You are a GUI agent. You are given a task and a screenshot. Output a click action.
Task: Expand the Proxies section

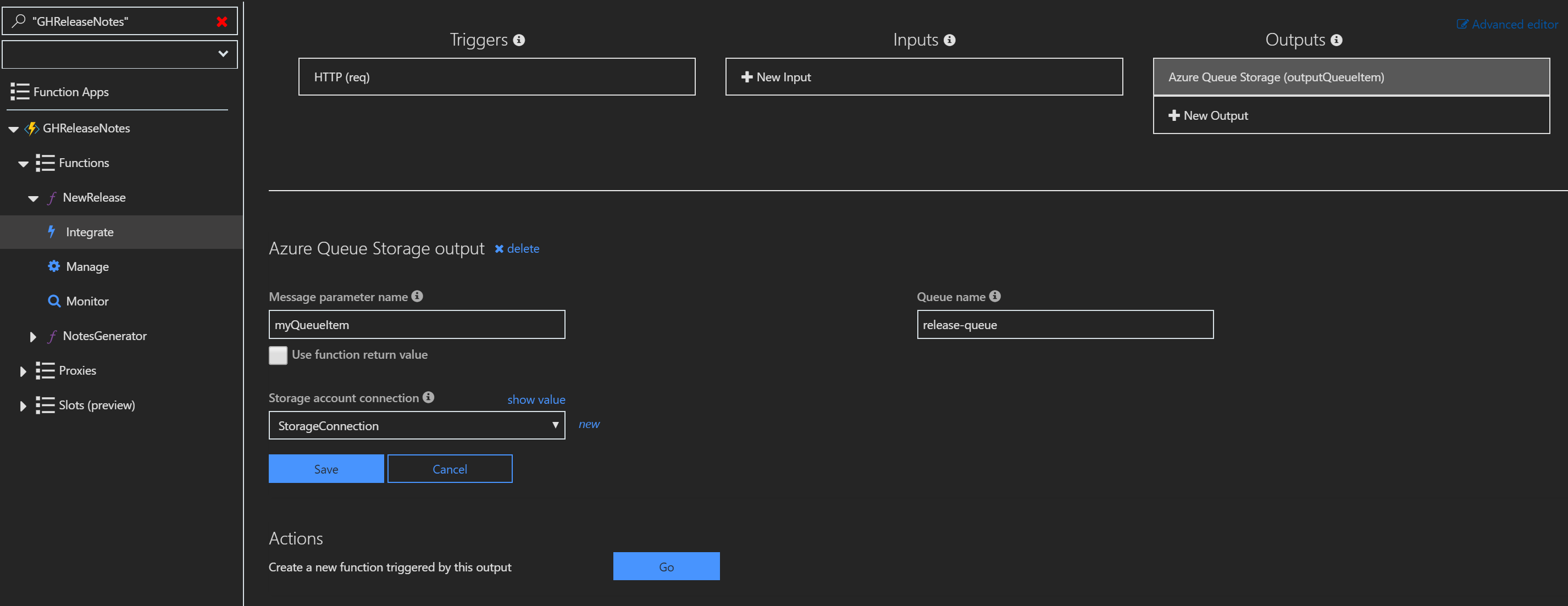coord(23,370)
